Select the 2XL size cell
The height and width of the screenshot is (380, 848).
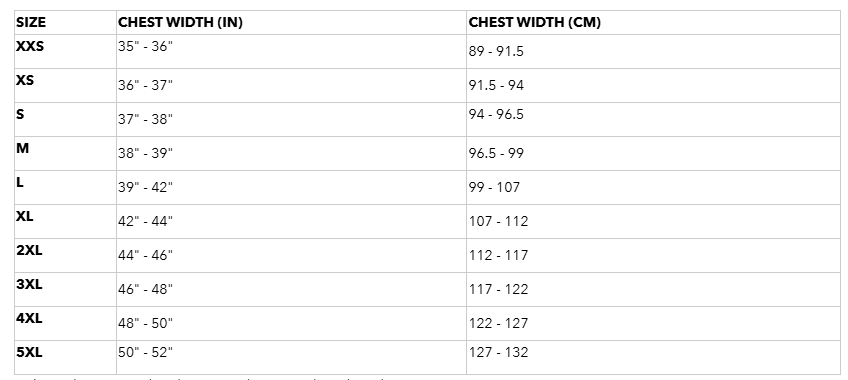pos(29,250)
